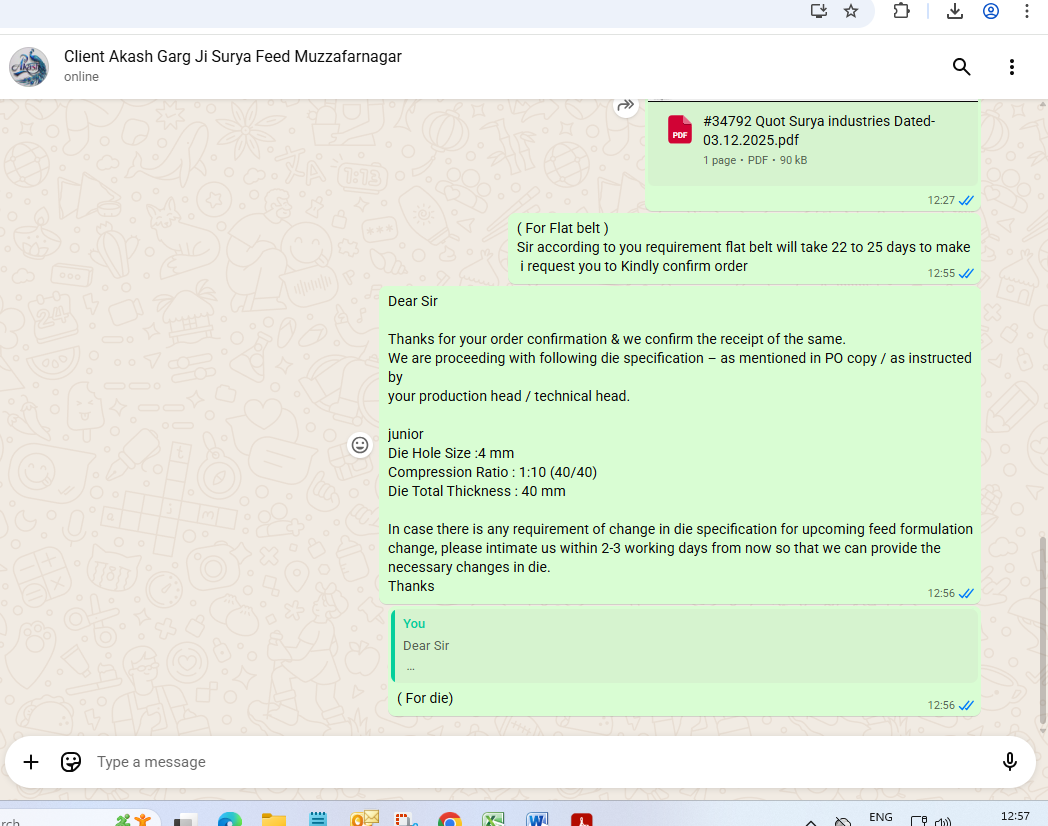The width and height of the screenshot is (1048, 826).
Task: Open WhatsApp chat menu three dots
Action: point(1011,67)
